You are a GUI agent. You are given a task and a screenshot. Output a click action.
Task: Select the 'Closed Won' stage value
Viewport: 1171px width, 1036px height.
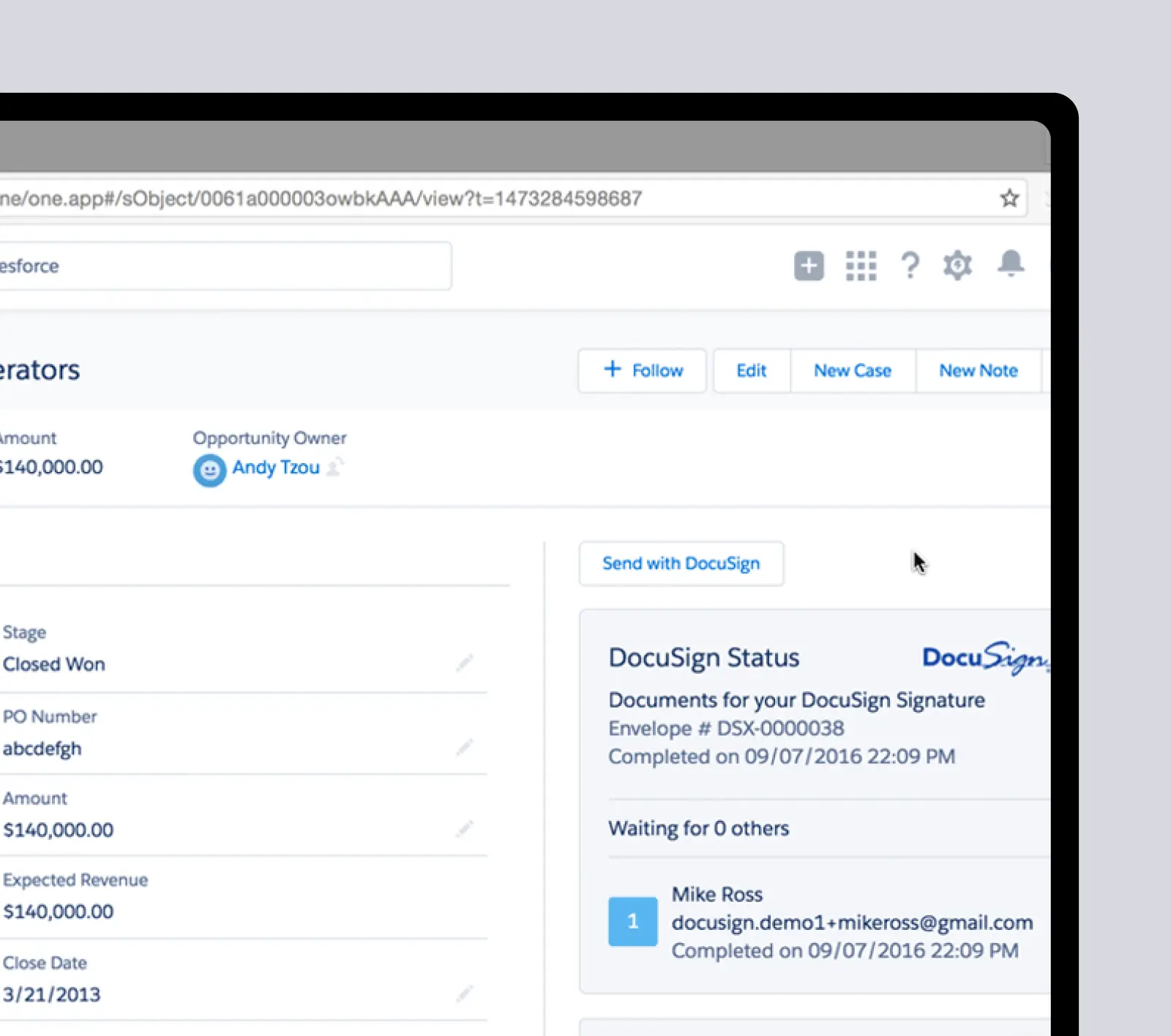point(54,664)
